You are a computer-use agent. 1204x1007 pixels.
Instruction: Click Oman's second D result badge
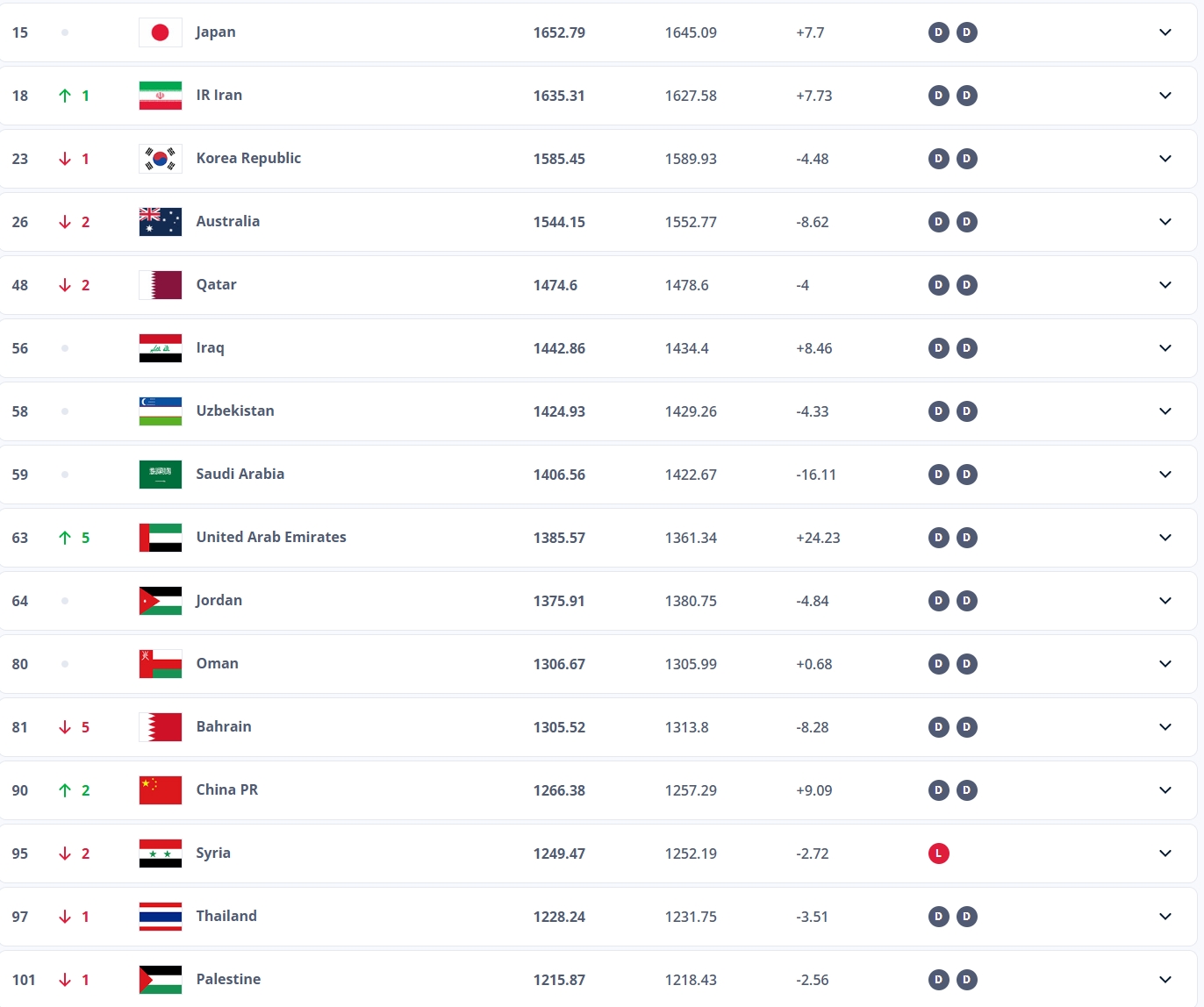click(x=967, y=664)
